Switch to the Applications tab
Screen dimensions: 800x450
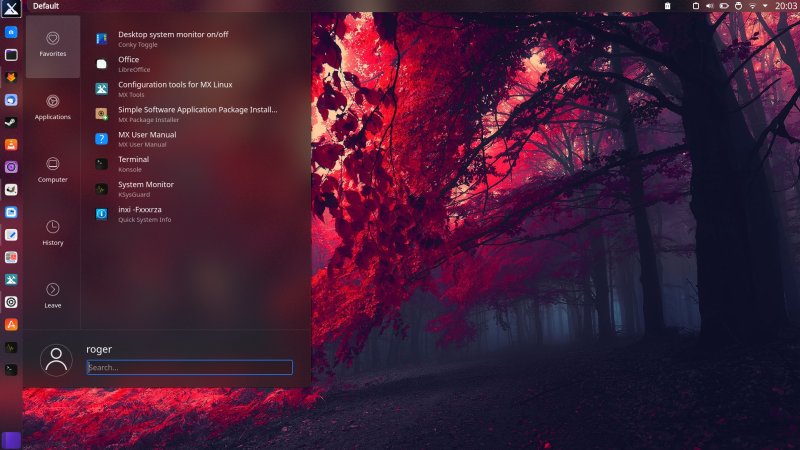point(53,106)
